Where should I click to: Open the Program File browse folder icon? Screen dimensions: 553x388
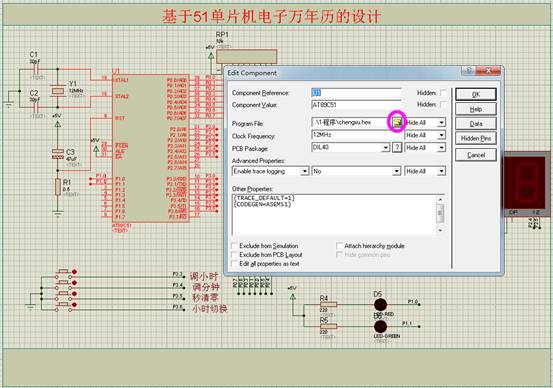click(x=397, y=122)
